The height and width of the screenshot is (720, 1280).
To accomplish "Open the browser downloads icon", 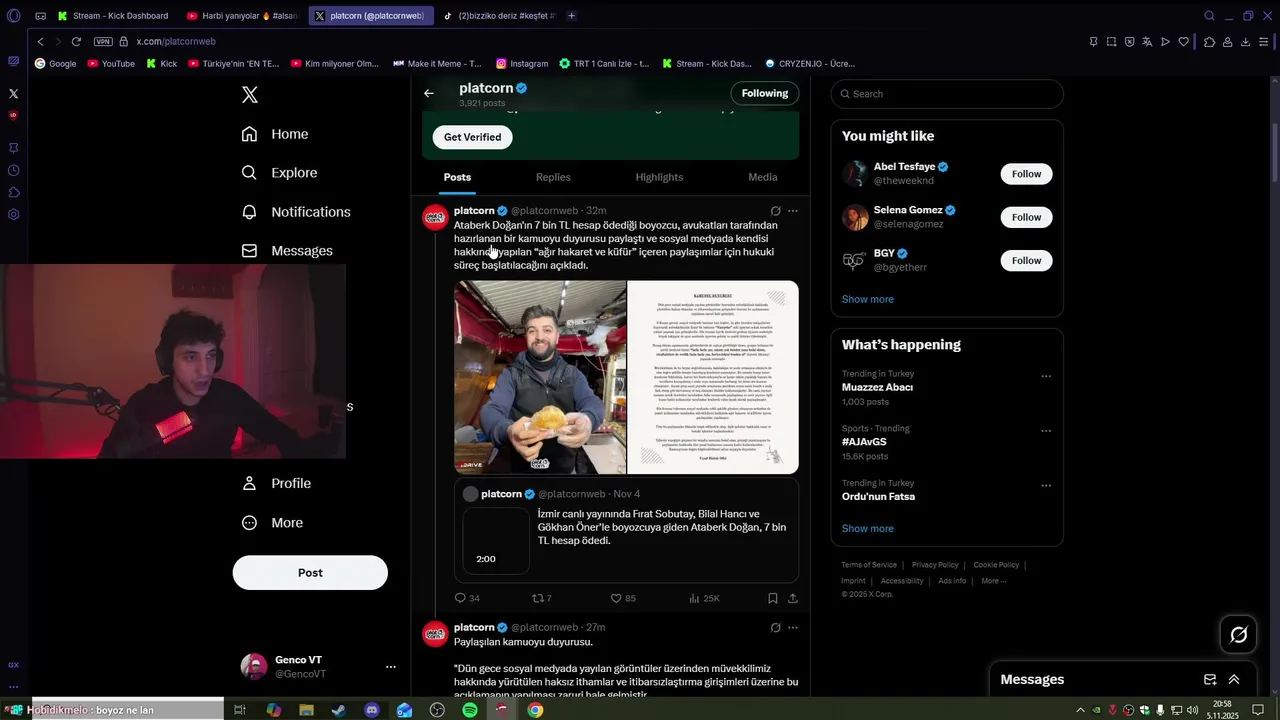I will click(x=1245, y=41).
